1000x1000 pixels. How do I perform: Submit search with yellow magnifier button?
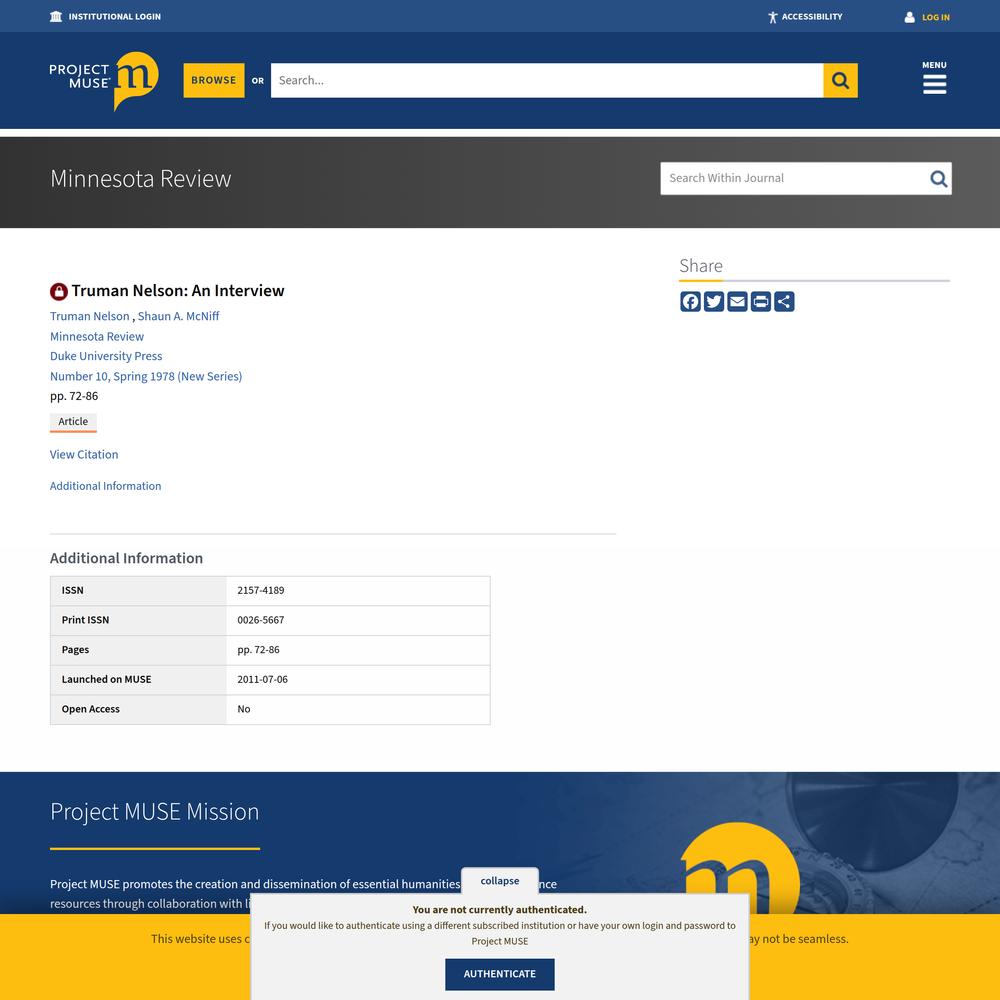tap(840, 80)
